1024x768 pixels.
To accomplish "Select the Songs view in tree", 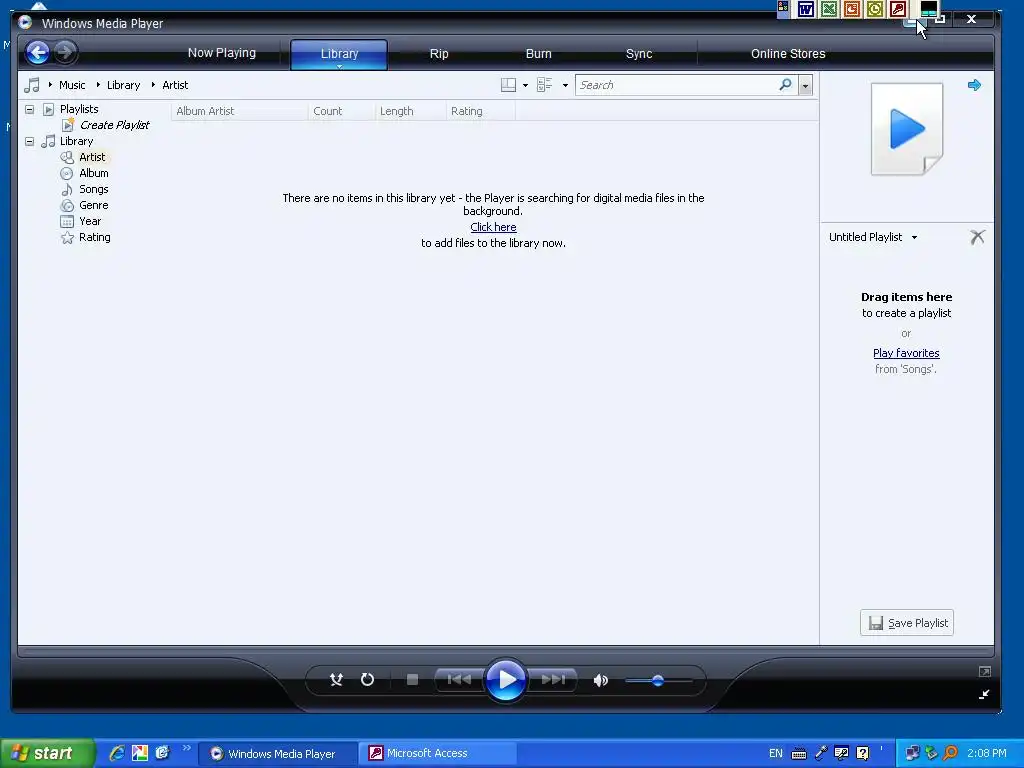I will [x=93, y=189].
